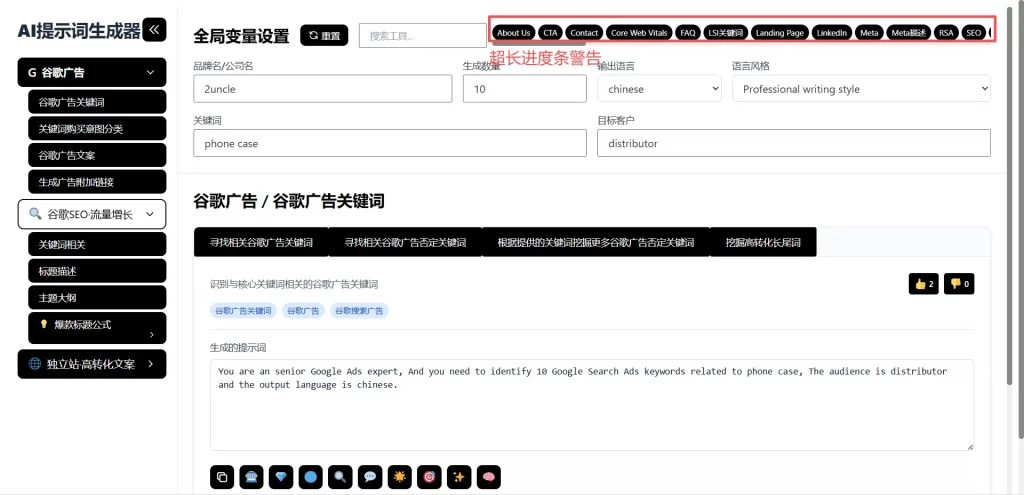Select the Landing Page tag
Image resolution: width=1024 pixels, height=495 pixels.
[779, 33]
